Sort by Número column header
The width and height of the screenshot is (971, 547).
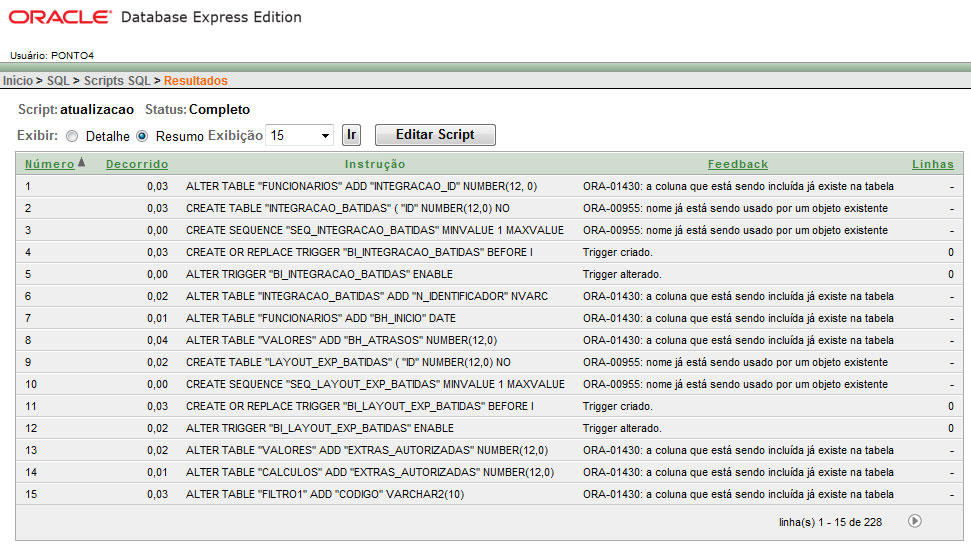click(x=49, y=164)
